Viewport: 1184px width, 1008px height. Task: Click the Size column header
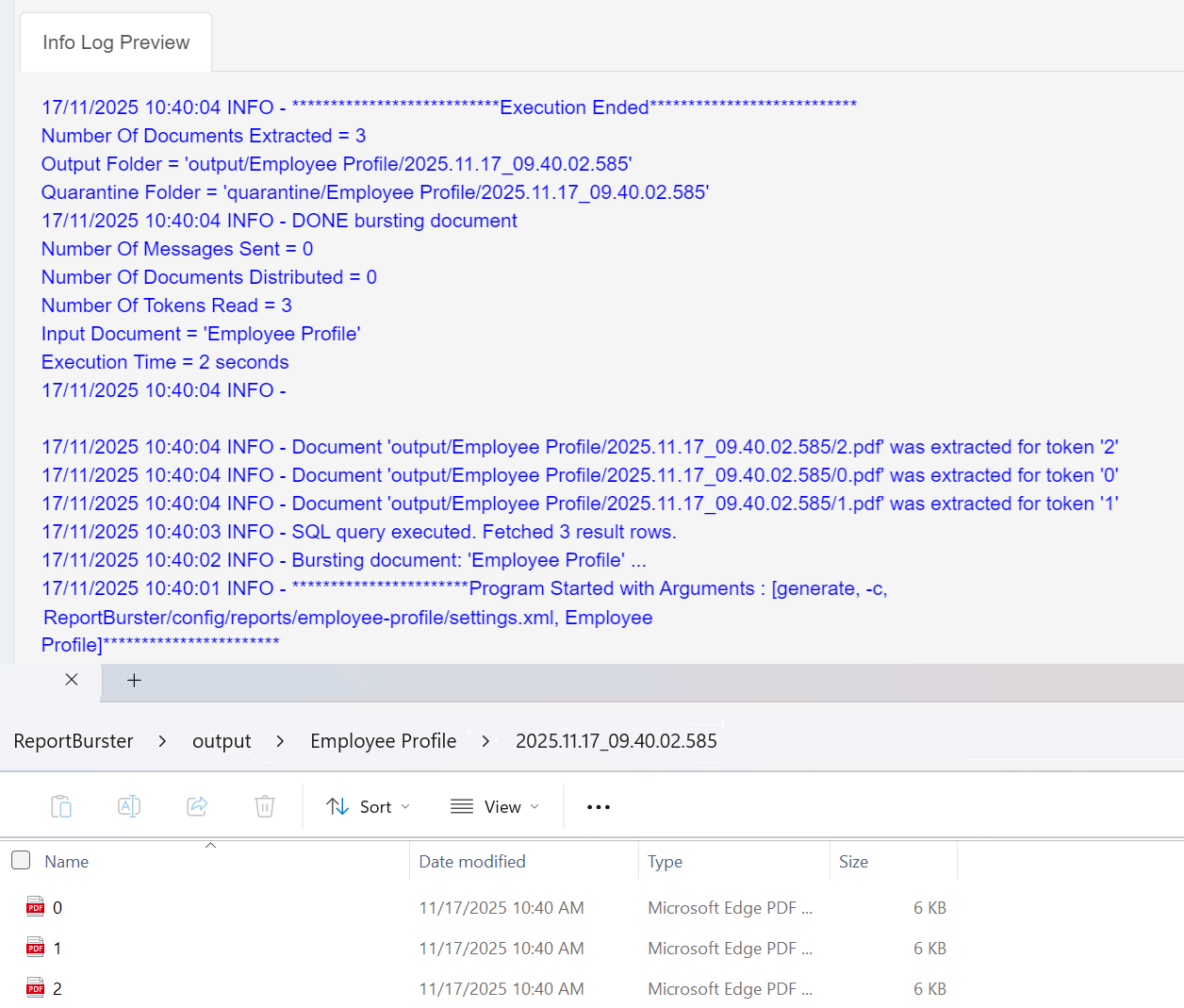pos(853,861)
